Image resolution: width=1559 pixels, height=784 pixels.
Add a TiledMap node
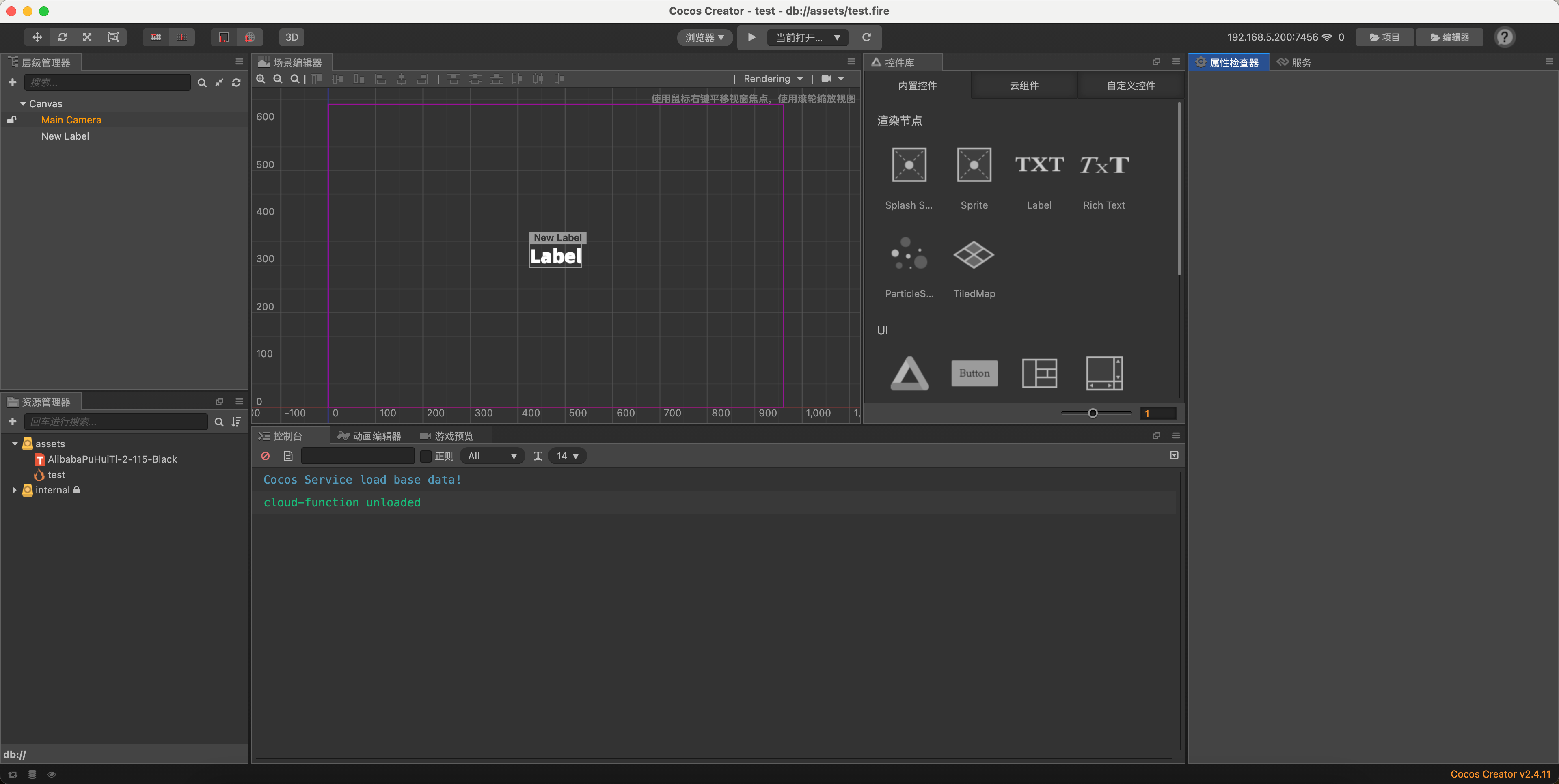click(x=974, y=254)
